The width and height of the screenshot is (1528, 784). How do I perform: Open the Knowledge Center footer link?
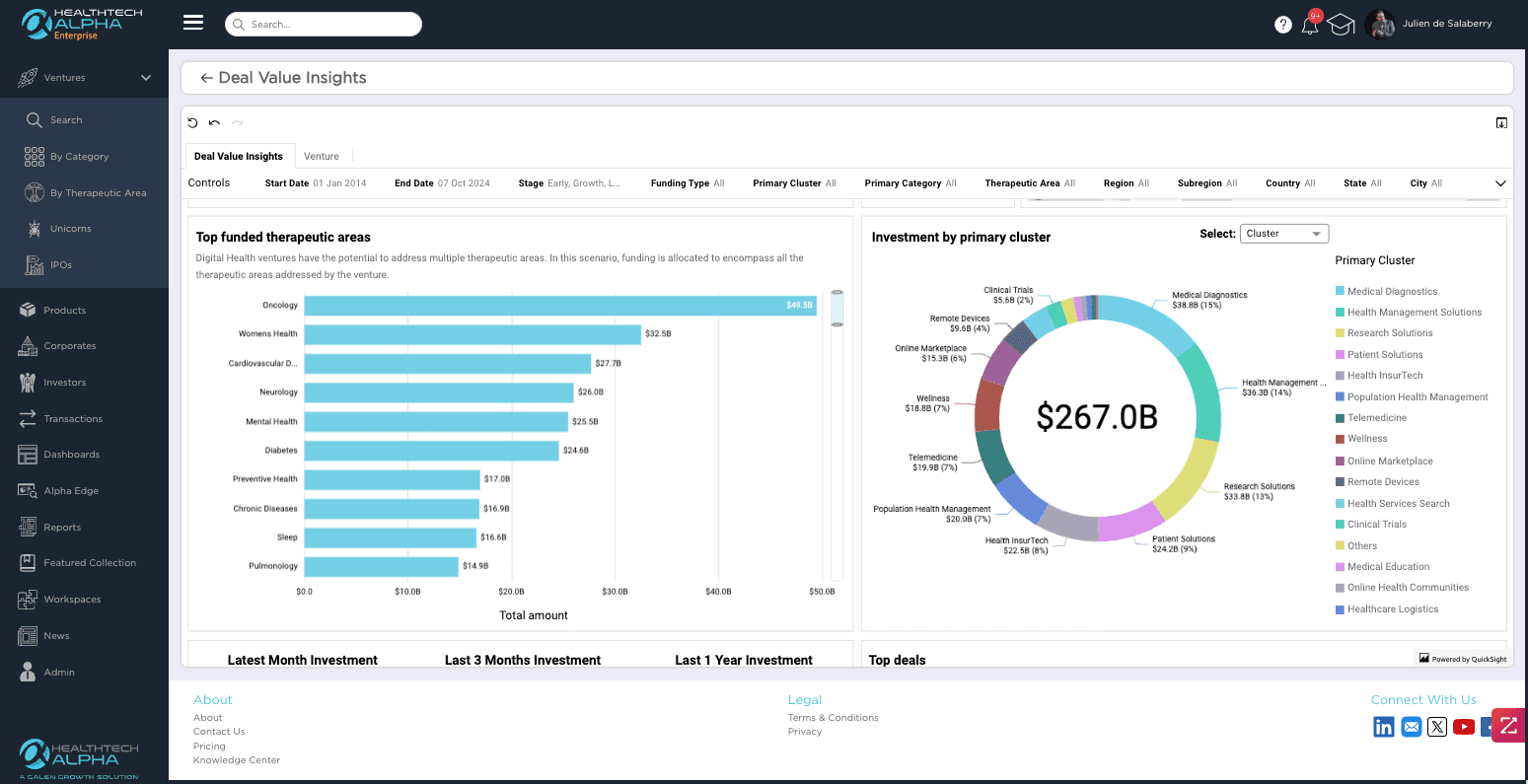point(237,760)
